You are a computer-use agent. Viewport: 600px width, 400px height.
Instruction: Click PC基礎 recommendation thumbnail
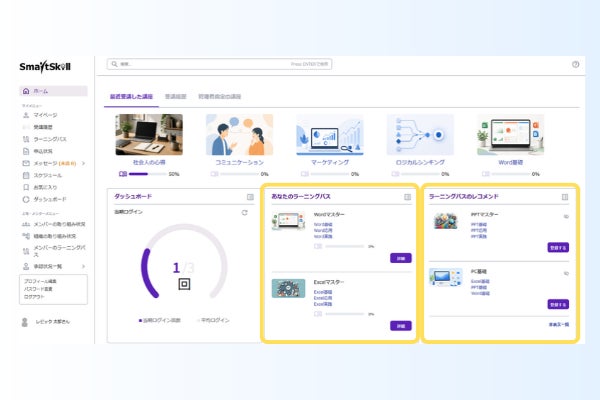446,278
